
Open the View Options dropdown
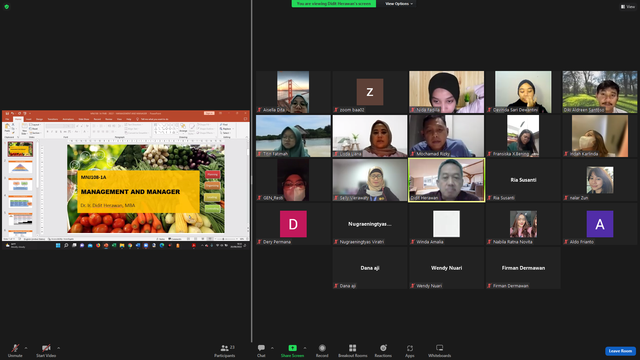tap(399, 4)
